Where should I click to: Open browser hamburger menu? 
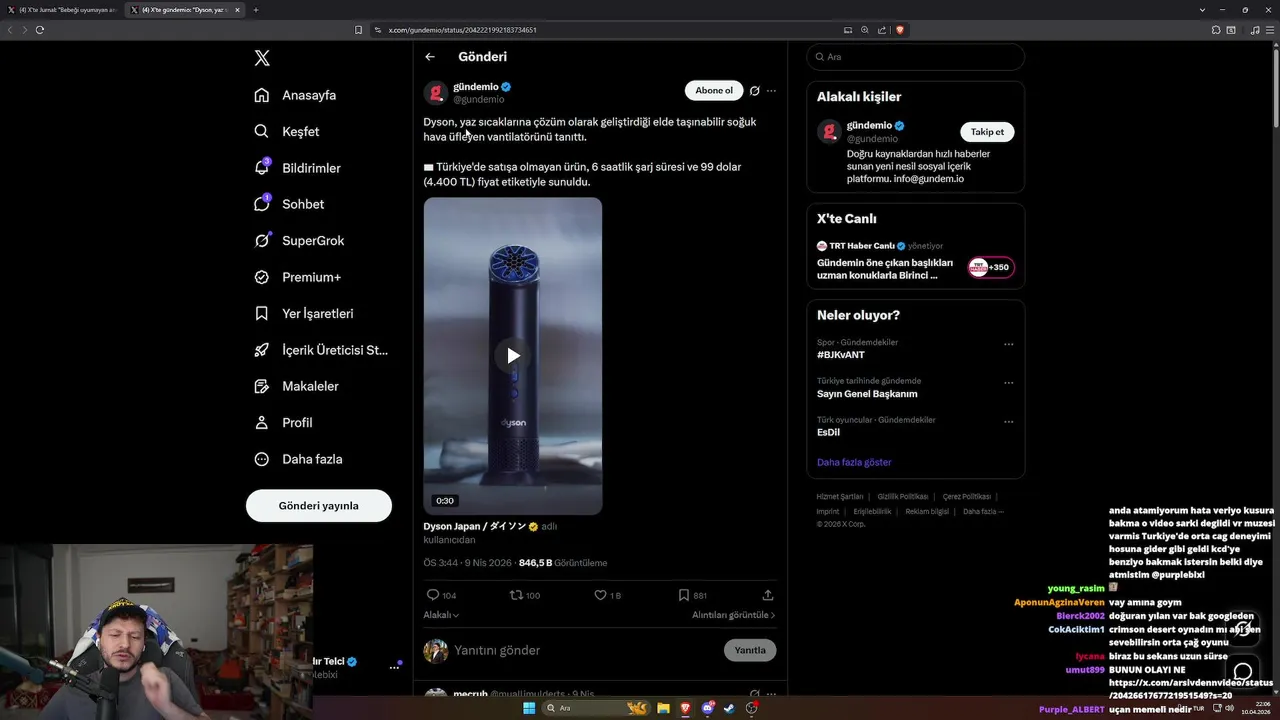(1269, 30)
